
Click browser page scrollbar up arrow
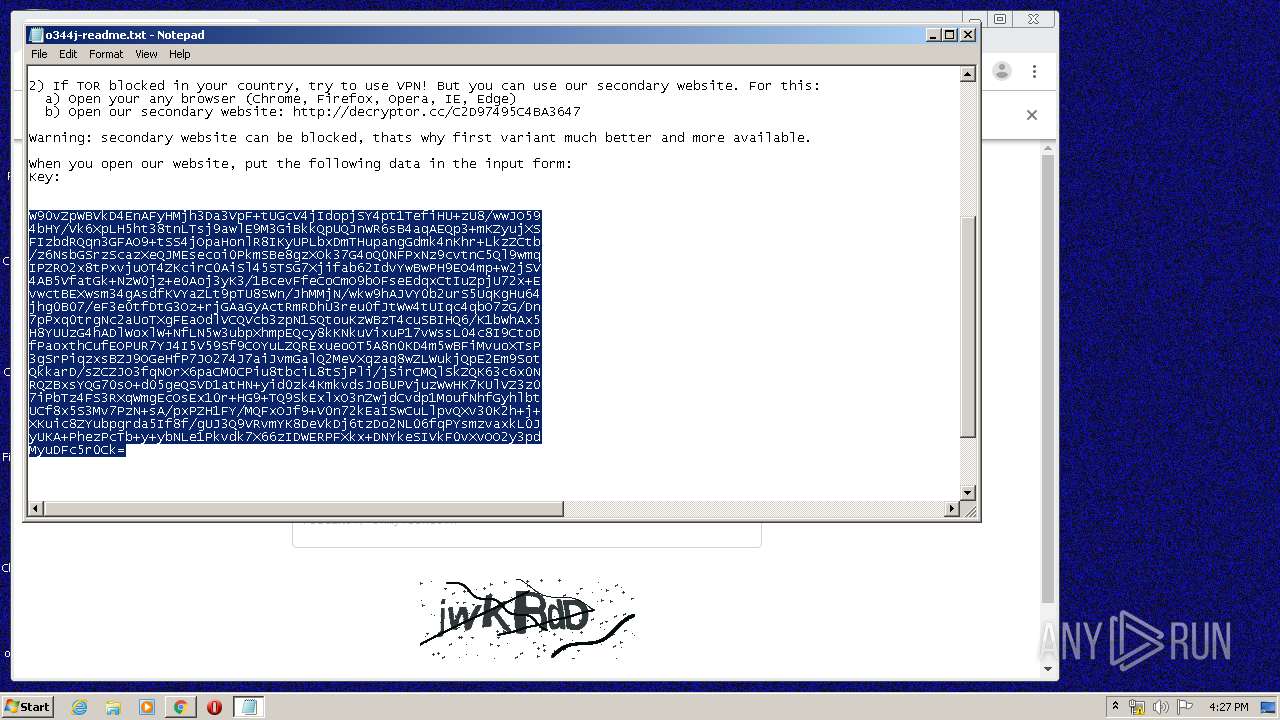(1048, 149)
